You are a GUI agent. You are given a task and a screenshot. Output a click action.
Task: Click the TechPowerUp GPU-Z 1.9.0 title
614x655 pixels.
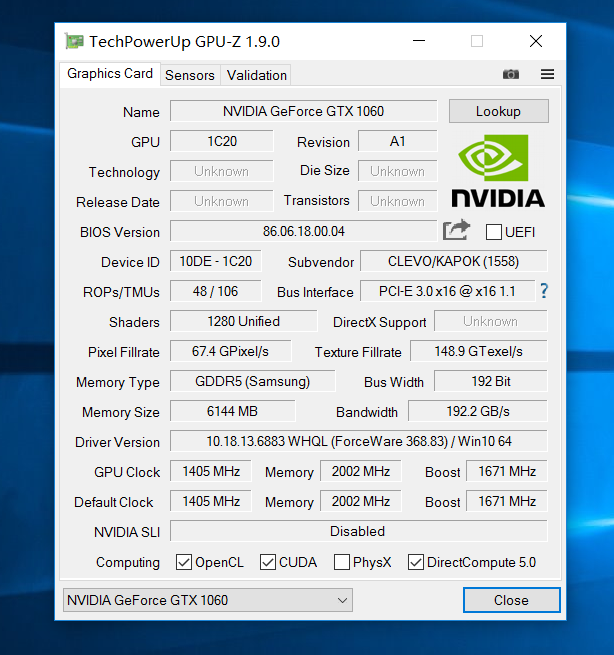(184, 42)
